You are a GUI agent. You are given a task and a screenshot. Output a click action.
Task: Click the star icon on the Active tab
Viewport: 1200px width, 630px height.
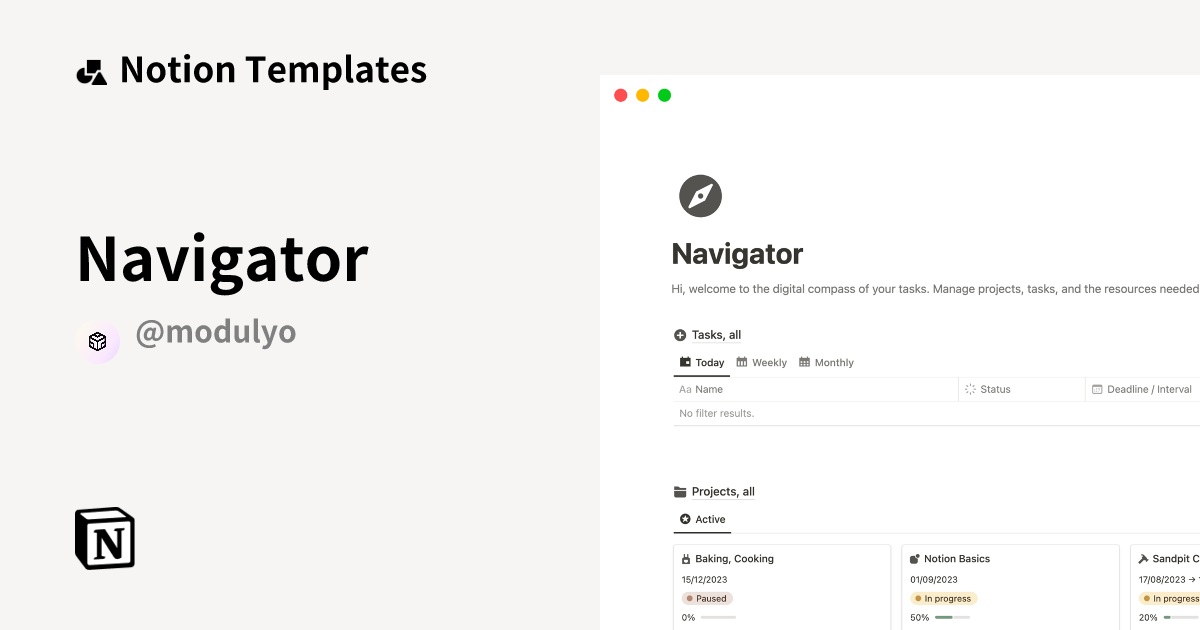(684, 519)
